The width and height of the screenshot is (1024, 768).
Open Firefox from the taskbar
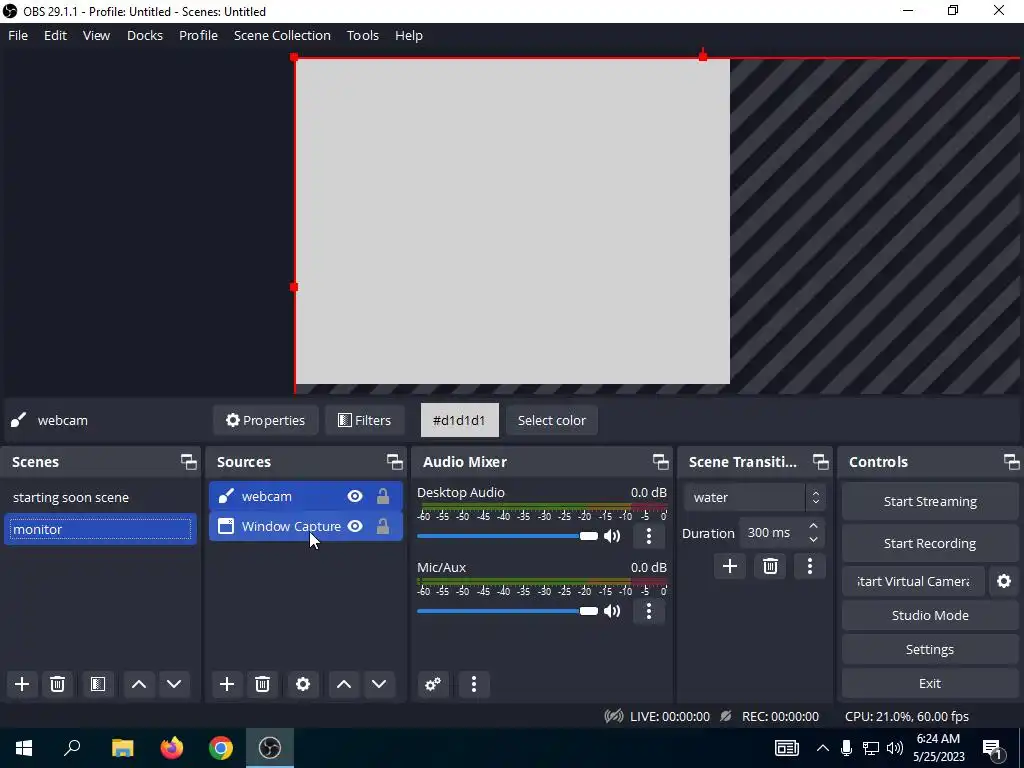pos(172,748)
